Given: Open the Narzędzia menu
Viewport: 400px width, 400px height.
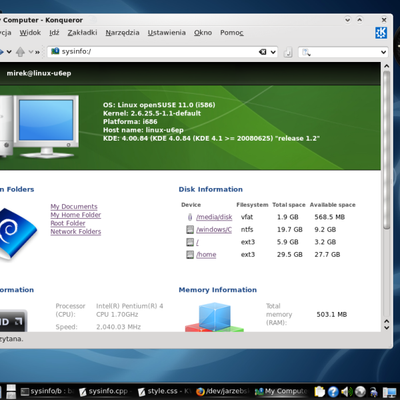Looking at the screenshot, I should coord(122,33).
